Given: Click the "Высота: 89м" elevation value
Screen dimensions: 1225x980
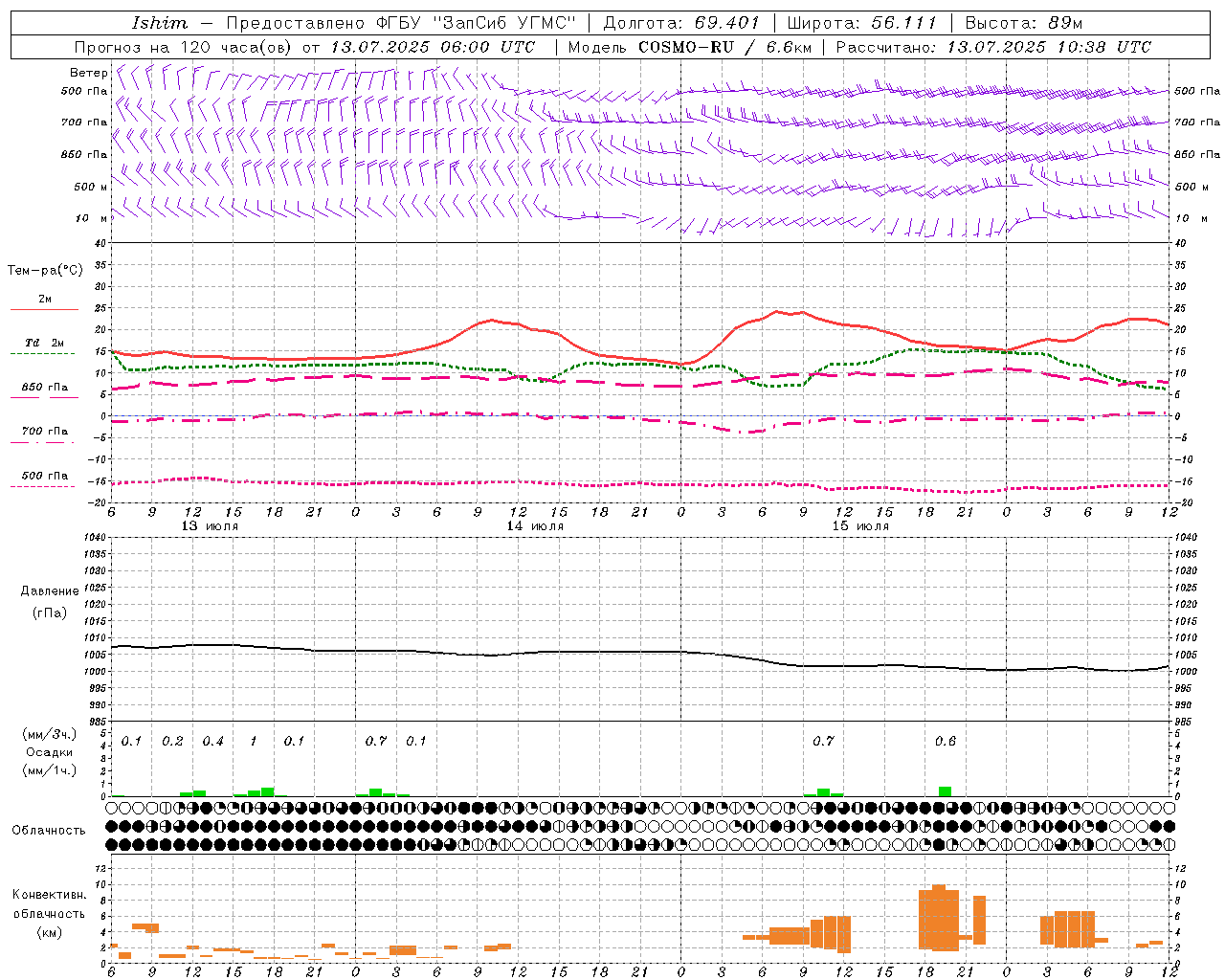Looking at the screenshot, I should tap(1024, 23).
